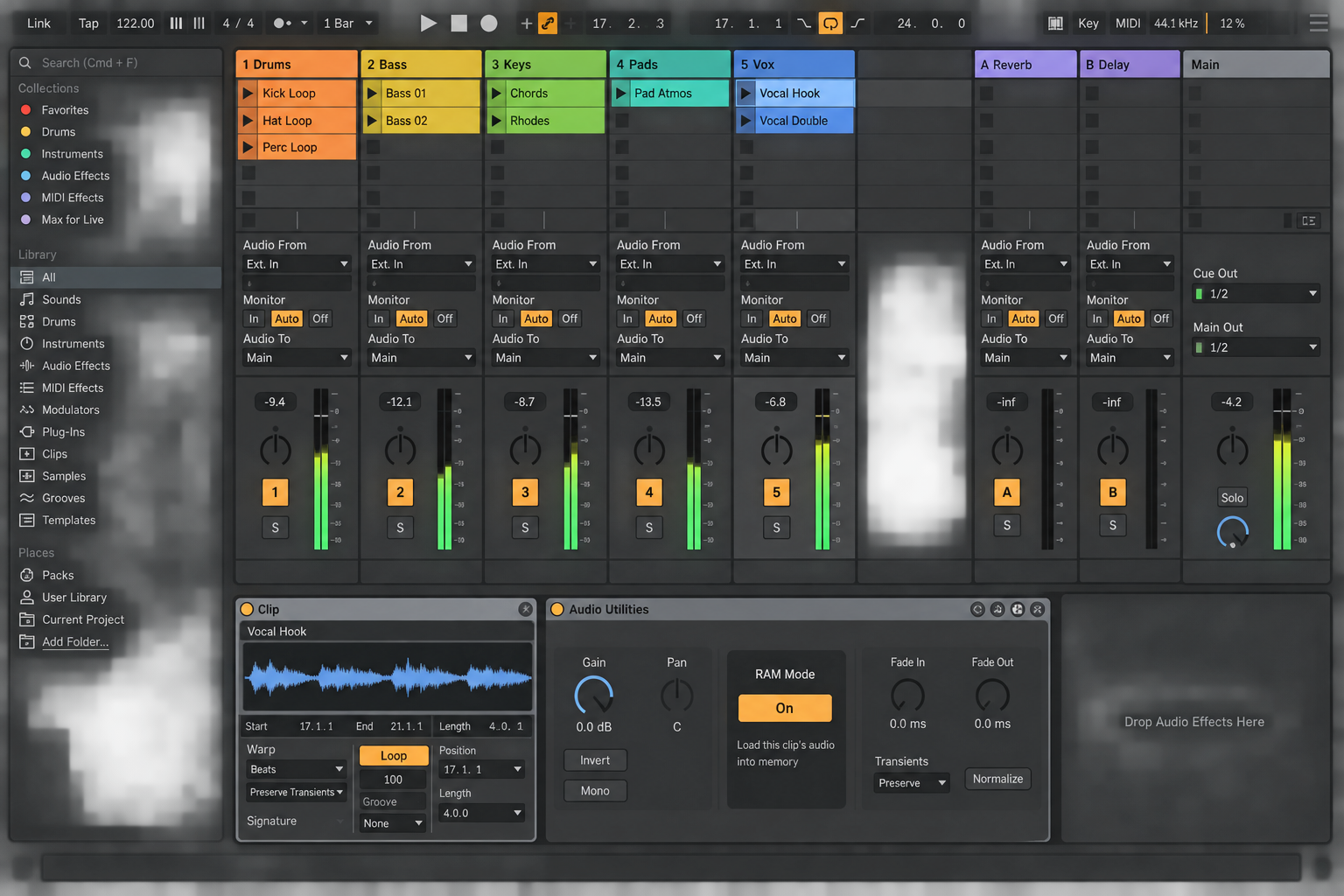Click the Tap tempo button
The height and width of the screenshot is (896, 1344).
point(88,24)
